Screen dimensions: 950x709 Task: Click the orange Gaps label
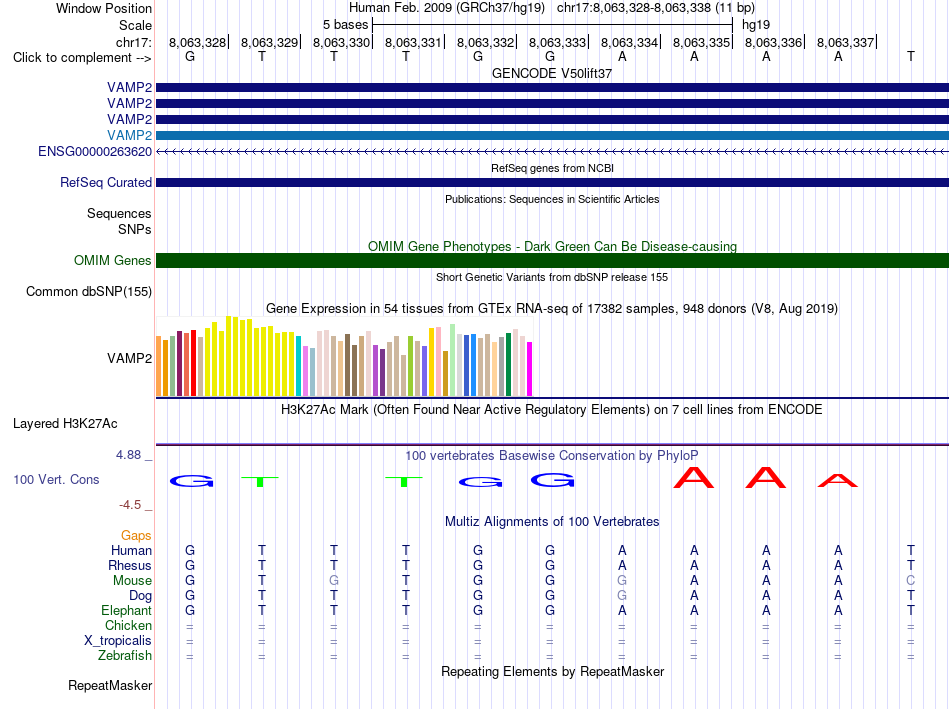tap(136, 535)
